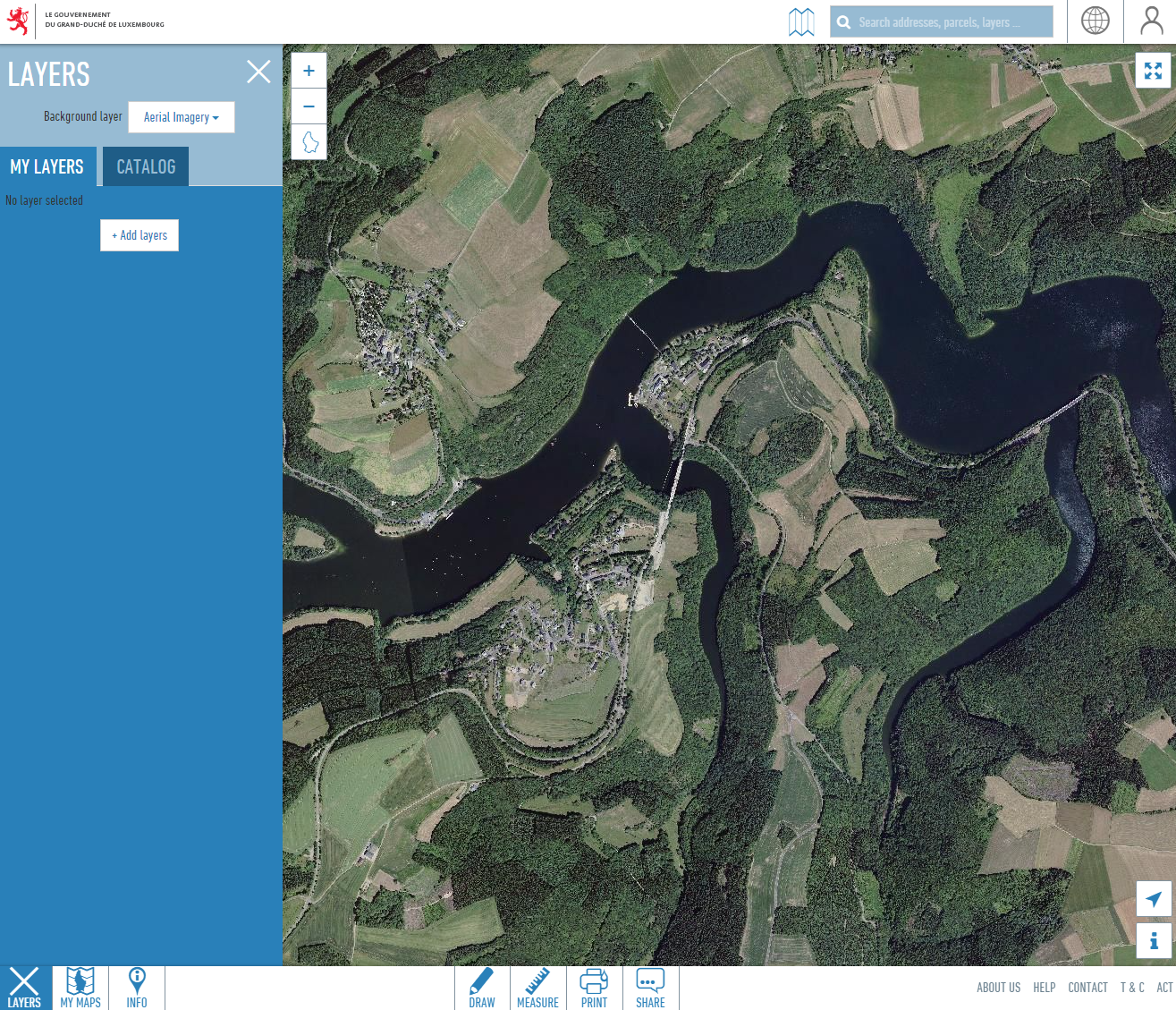Image resolution: width=1176 pixels, height=1010 pixels.
Task: Open the language globe menu
Action: click(1095, 21)
